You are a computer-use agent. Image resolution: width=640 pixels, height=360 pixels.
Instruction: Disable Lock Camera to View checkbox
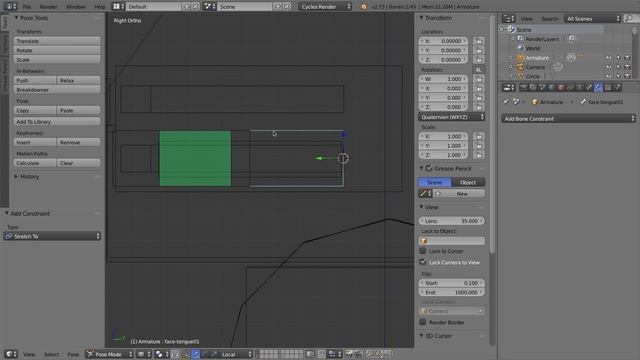pos(423,262)
